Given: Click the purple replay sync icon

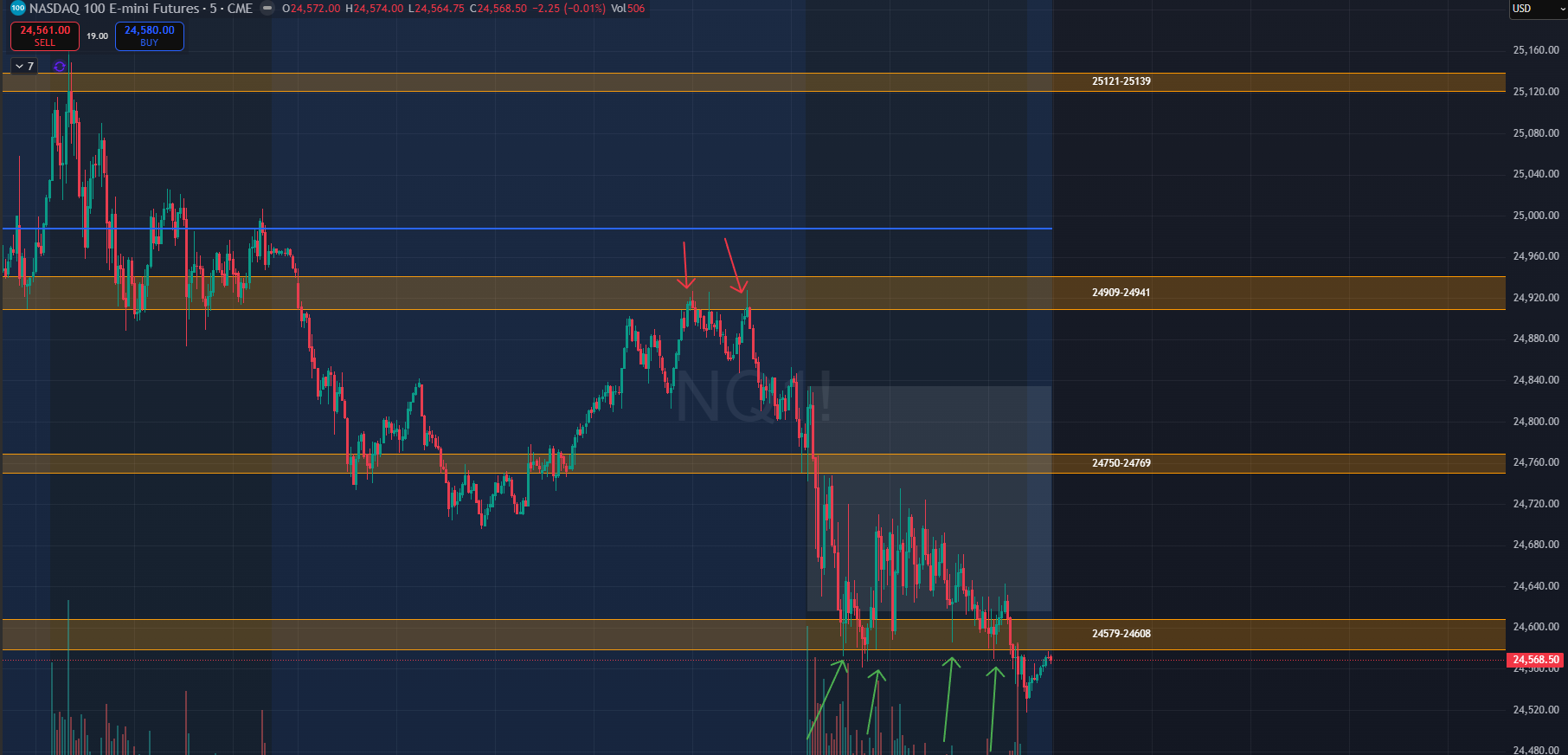Looking at the screenshot, I should coord(60,67).
